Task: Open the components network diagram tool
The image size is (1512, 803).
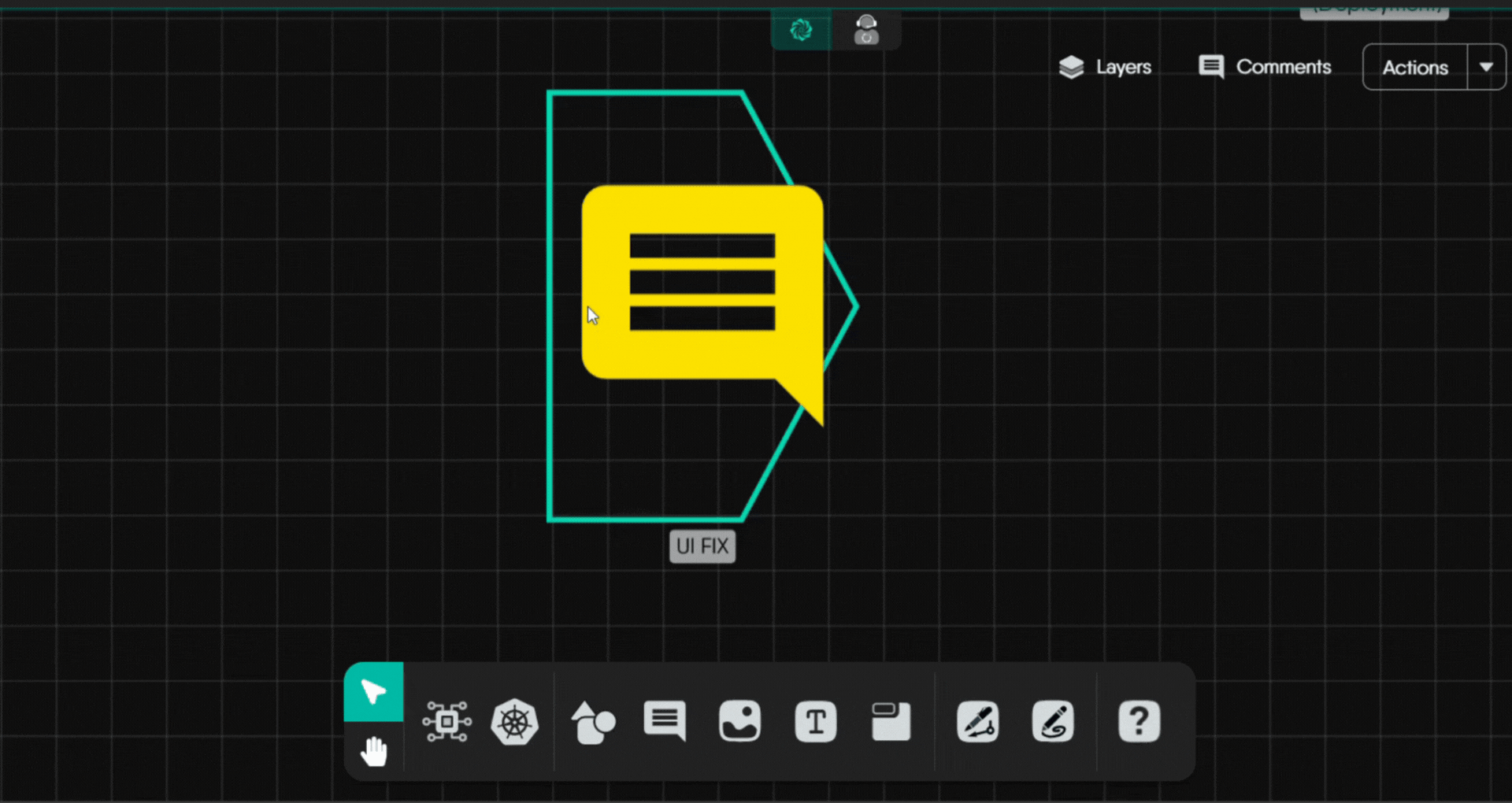Action: pyautogui.click(x=447, y=721)
